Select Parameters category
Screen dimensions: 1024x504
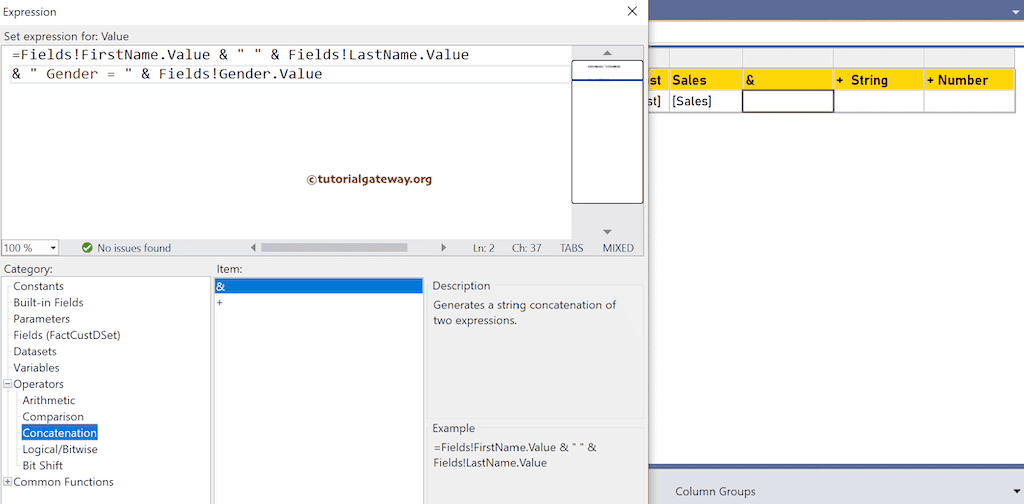[41, 319]
